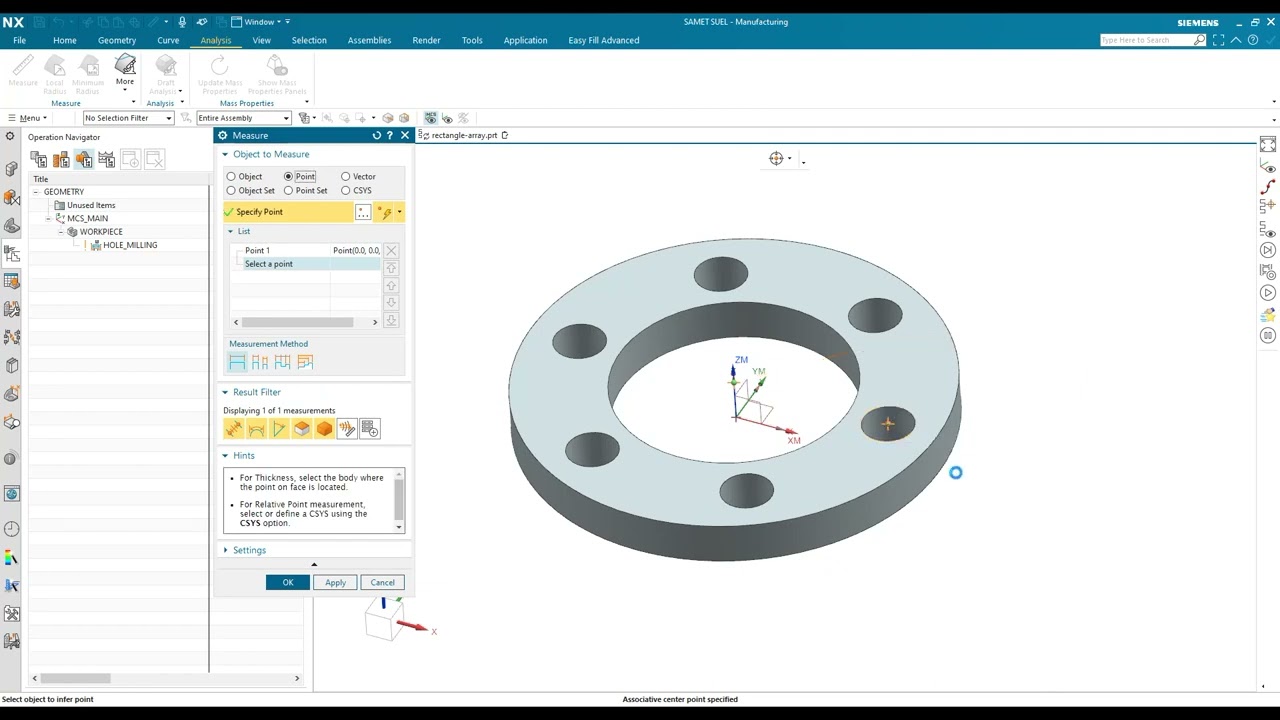Screen dimensions: 1280x720
Task: Toggle the first Result Filter icon
Action: pos(234,429)
